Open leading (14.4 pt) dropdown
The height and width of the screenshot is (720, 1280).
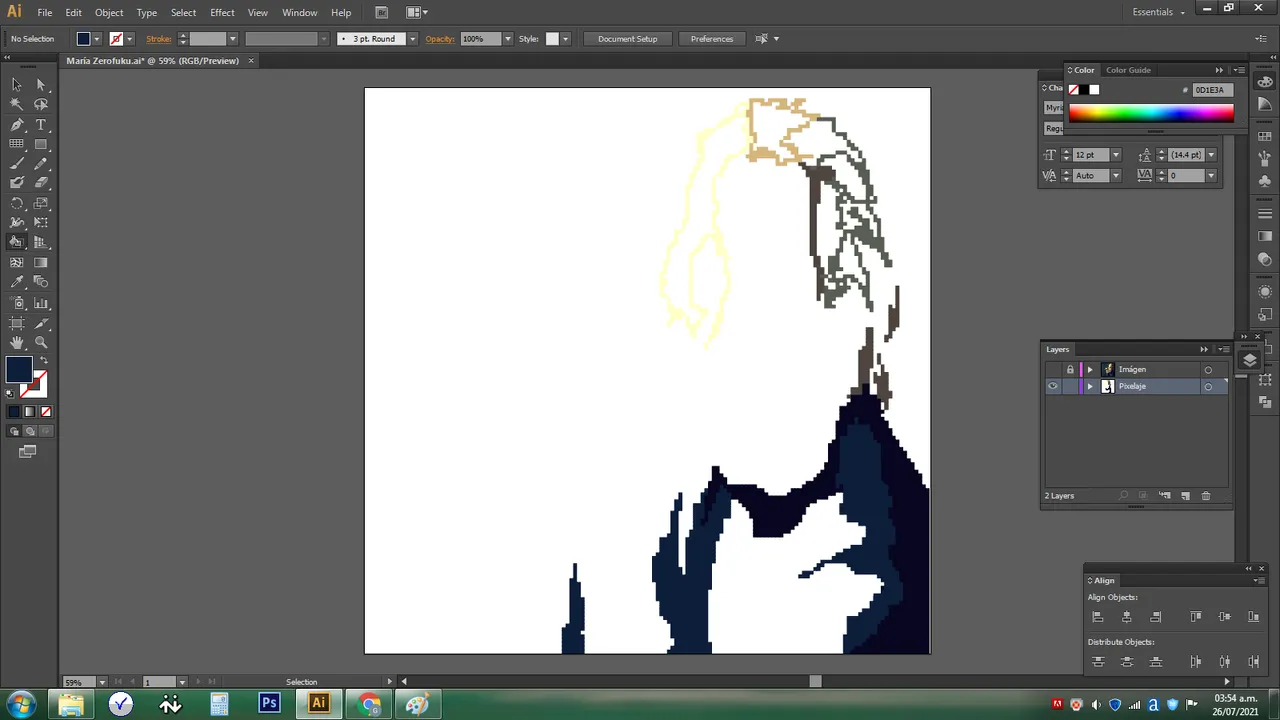[x=1211, y=155]
